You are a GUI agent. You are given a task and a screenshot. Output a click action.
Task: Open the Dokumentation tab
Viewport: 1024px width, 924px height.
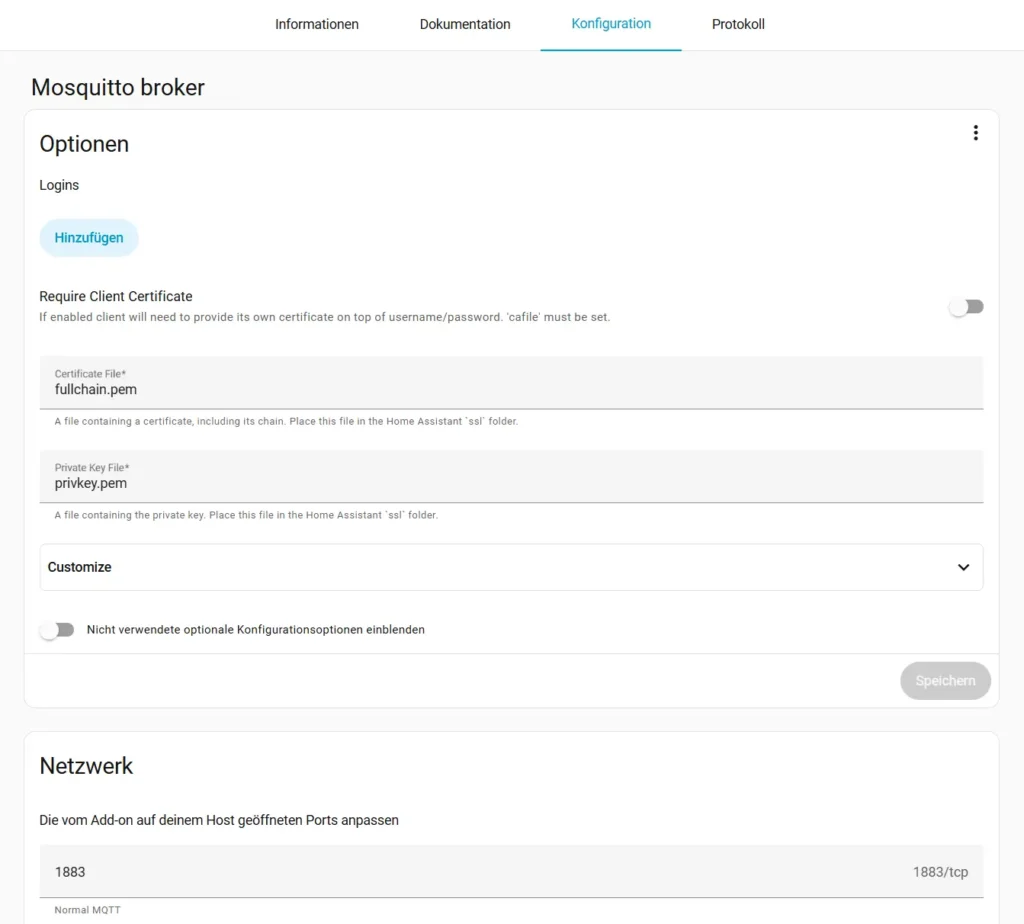[x=465, y=24]
